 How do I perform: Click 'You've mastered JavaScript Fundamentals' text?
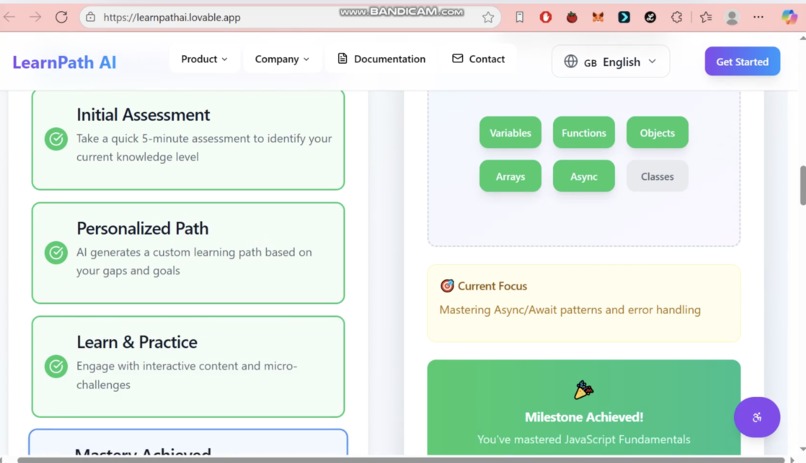(x=583, y=439)
